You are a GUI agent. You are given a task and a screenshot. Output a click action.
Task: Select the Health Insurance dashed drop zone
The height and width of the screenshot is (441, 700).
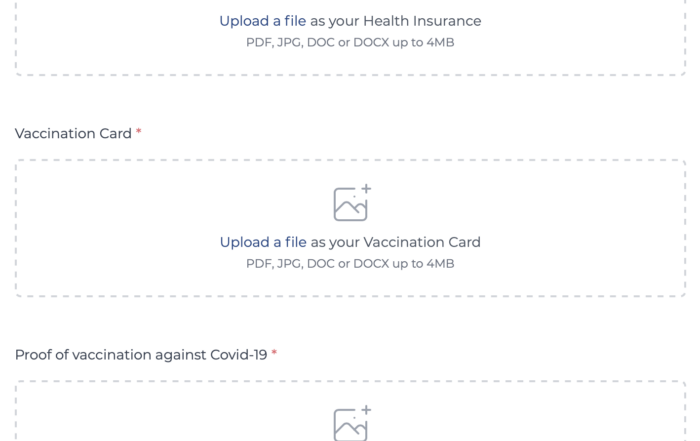click(x=350, y=38)
